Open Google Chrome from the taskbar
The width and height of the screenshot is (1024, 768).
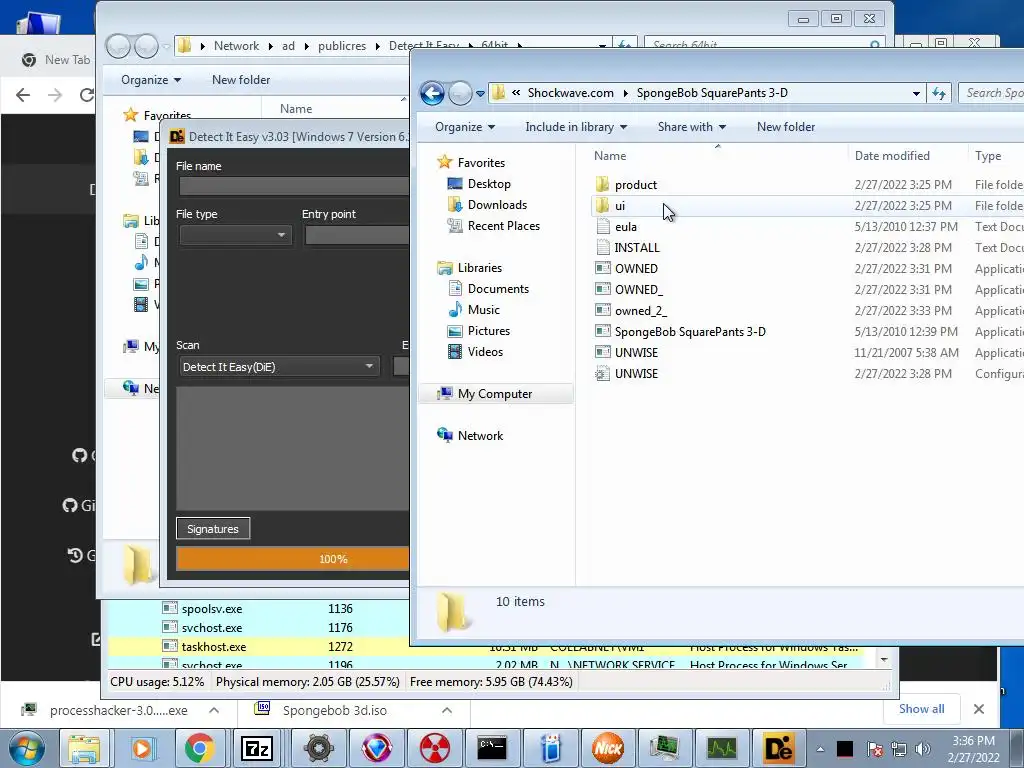click(x=199, y=748)
